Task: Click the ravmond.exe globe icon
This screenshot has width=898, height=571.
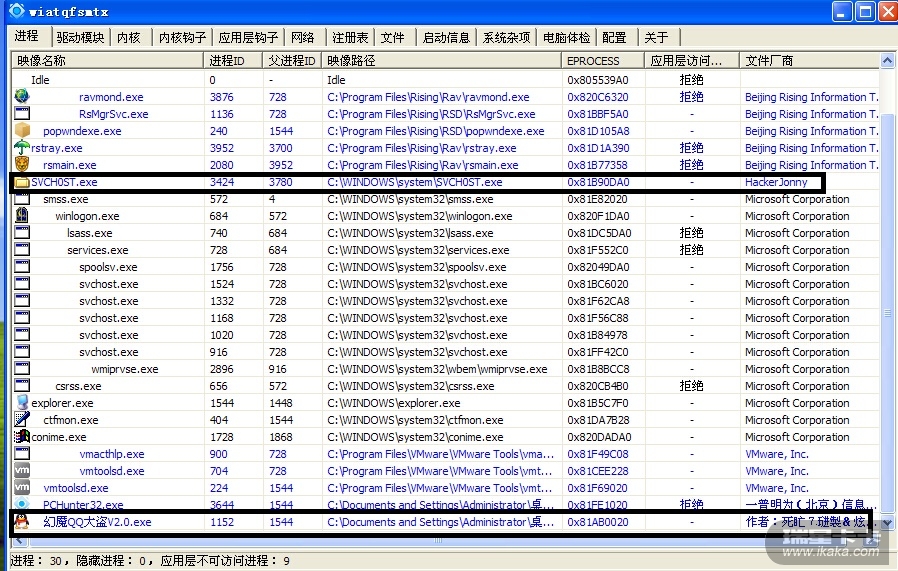Action: pyautogui.click(x=22, y=96)
